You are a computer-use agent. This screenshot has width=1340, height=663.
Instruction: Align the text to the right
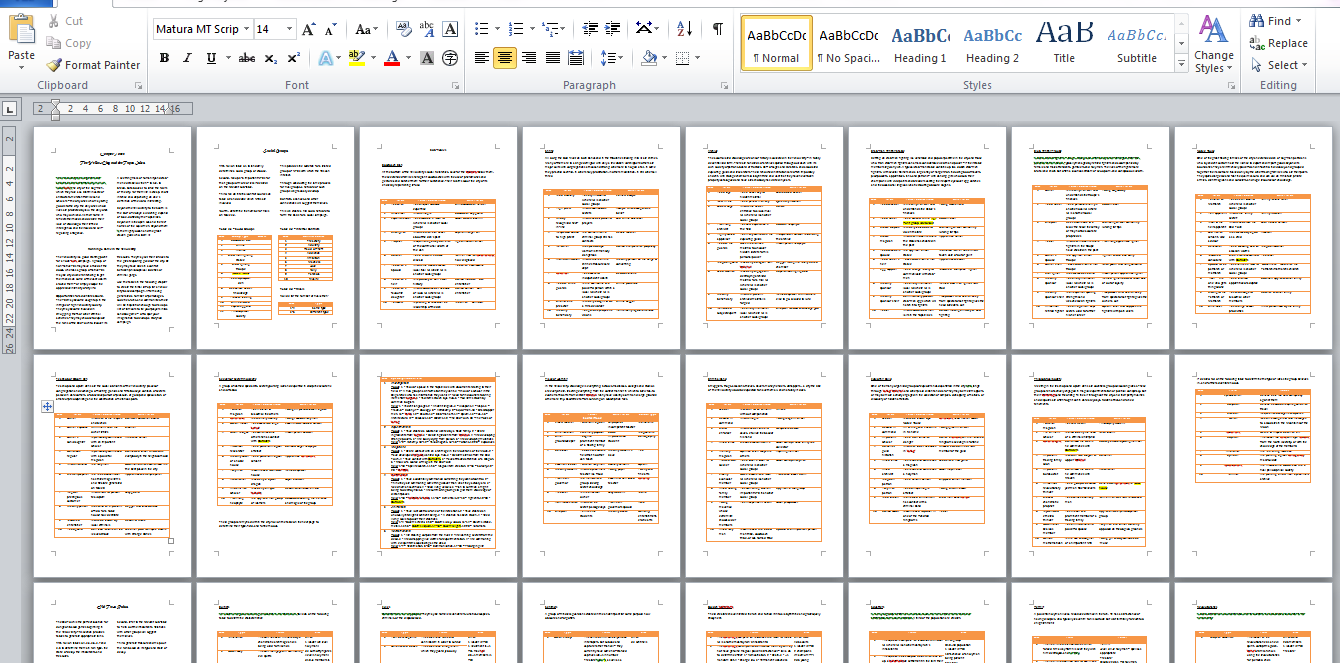[x=529, y=58]
